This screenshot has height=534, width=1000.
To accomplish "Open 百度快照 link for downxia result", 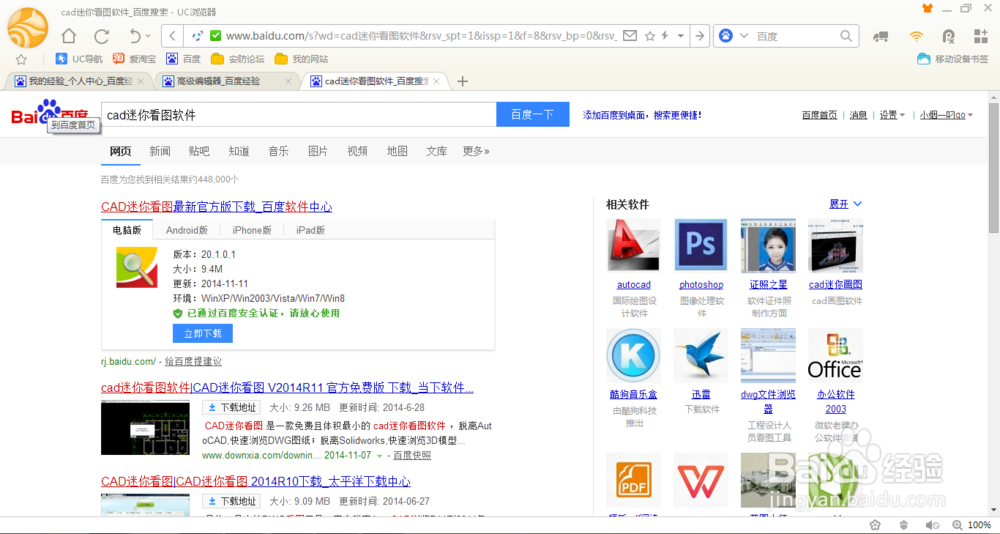I will point(412,456).
